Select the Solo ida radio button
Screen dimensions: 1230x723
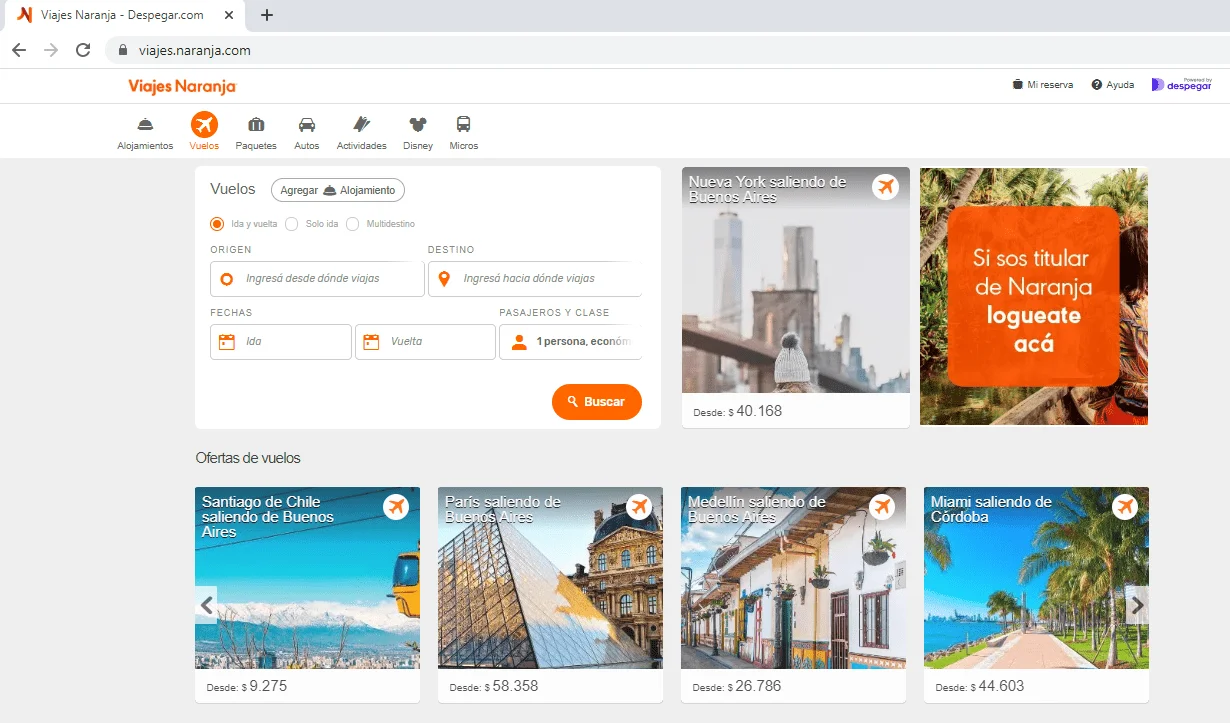click(x=292, y=224)
